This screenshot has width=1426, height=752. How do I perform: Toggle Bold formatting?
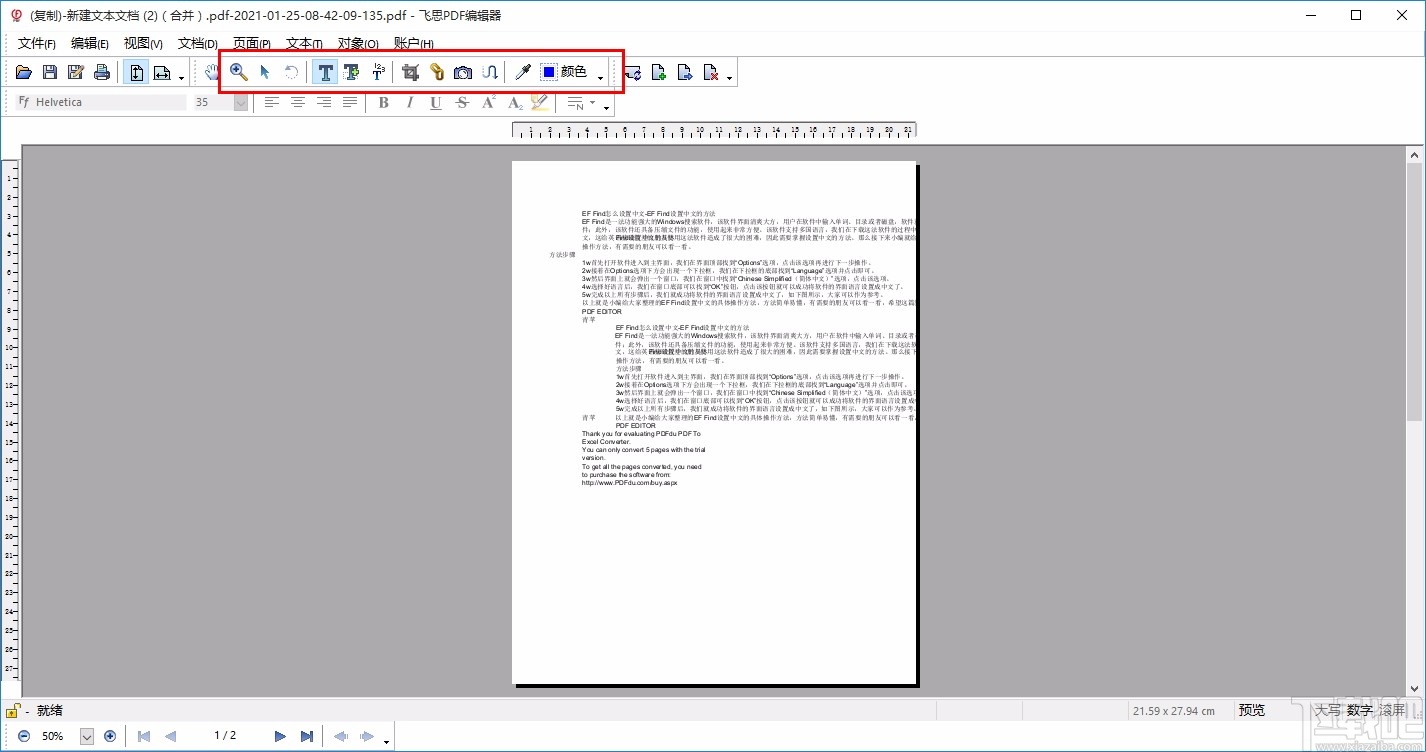(x=383, y=102)
